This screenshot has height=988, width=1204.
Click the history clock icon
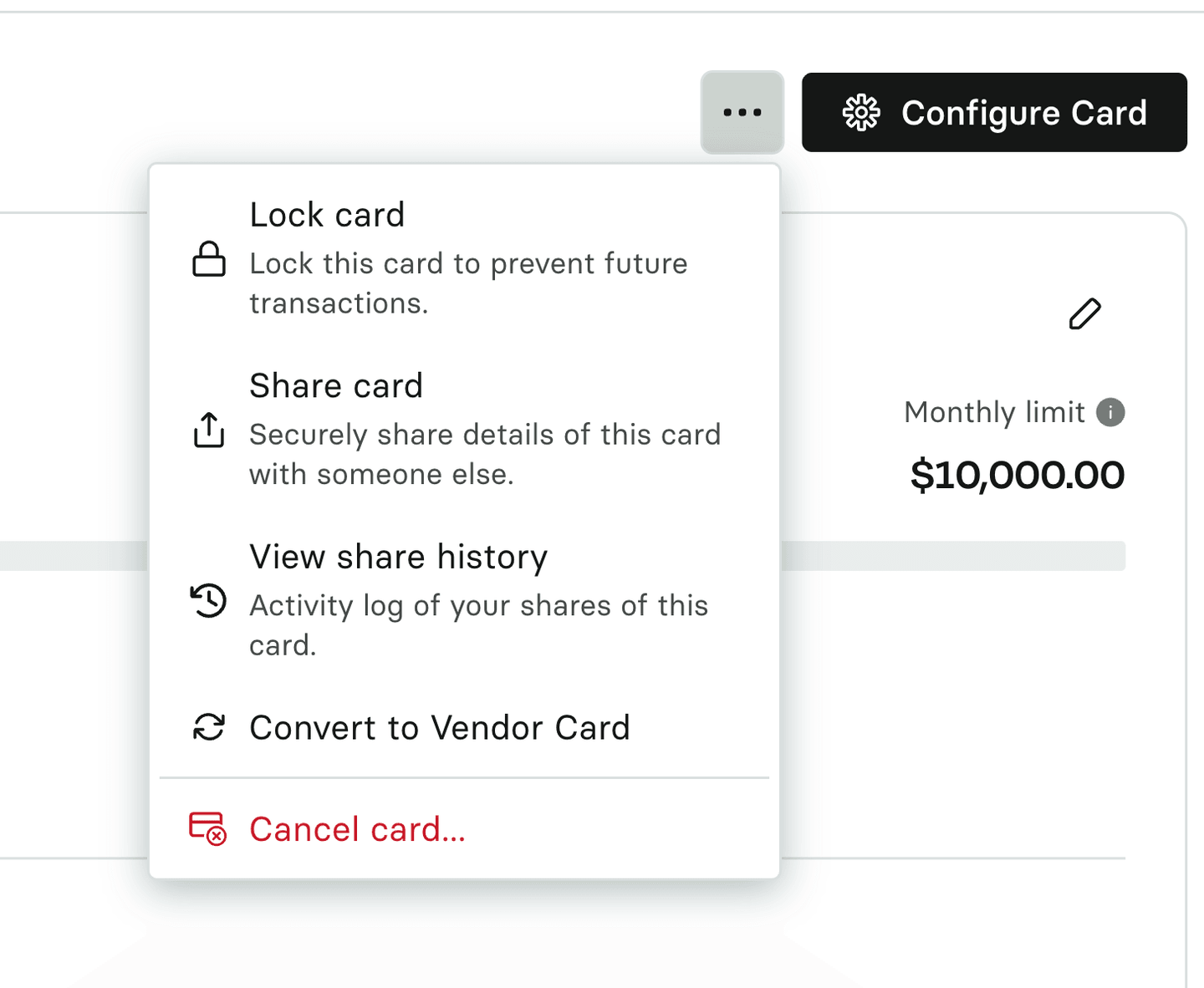[x=208, y=600]
